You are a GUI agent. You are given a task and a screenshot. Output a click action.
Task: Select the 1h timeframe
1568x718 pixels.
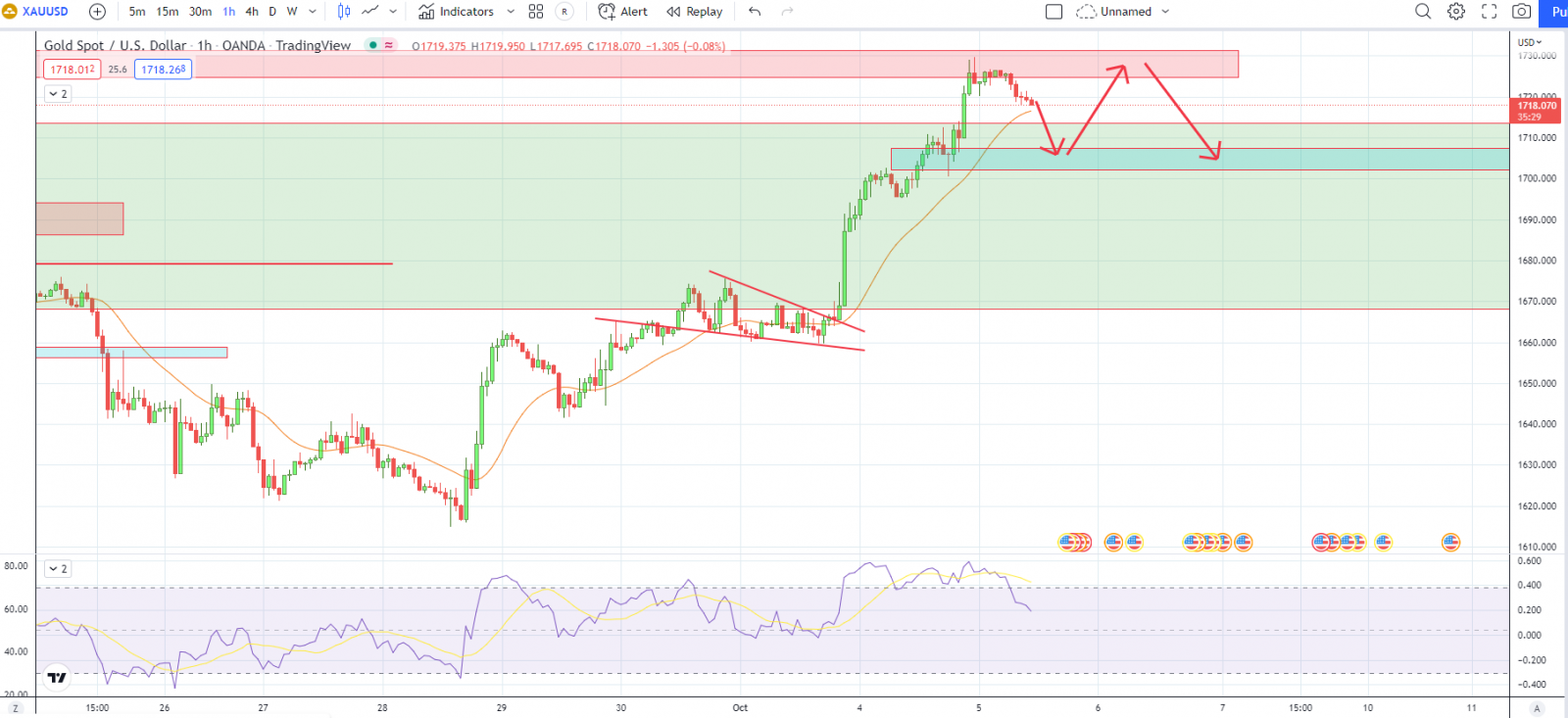click(228, 12)
